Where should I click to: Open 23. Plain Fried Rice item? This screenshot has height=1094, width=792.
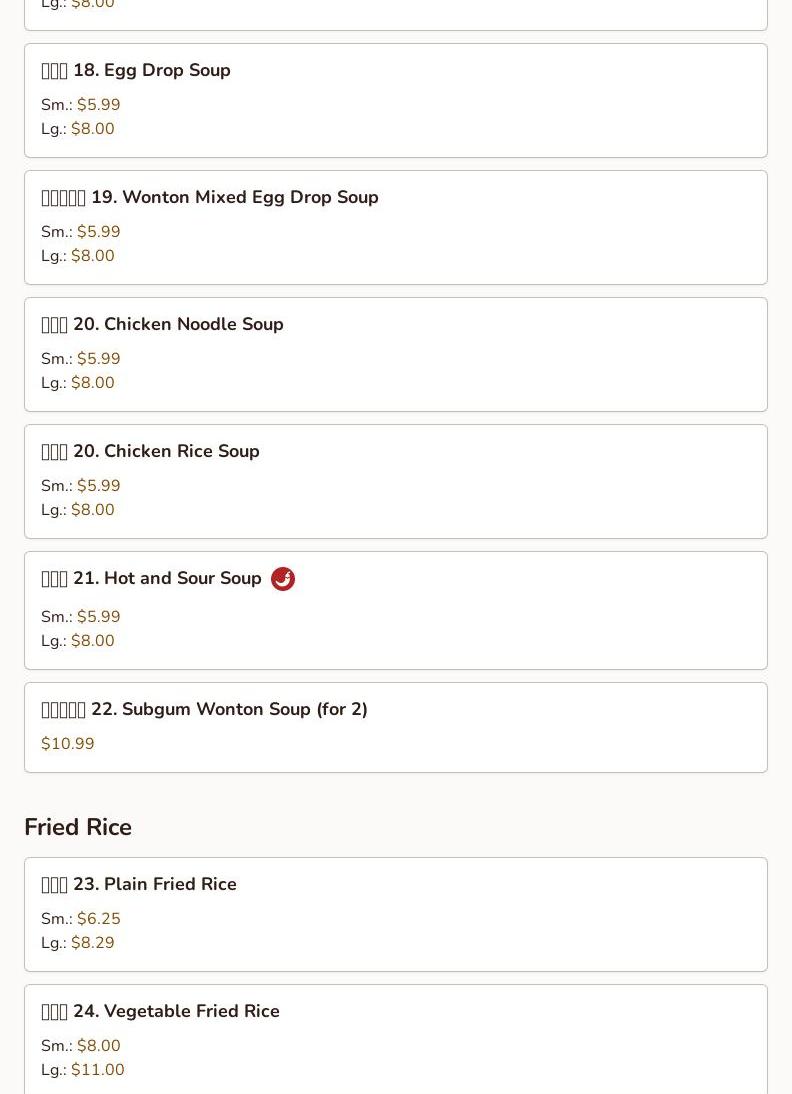[396, 915]
